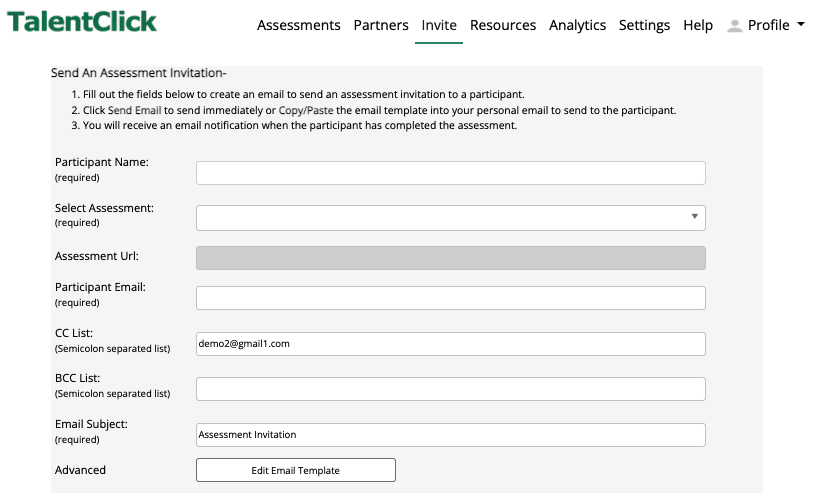Click the TalentClick logo
Screen dimensions: 817x493
(82, 22)
